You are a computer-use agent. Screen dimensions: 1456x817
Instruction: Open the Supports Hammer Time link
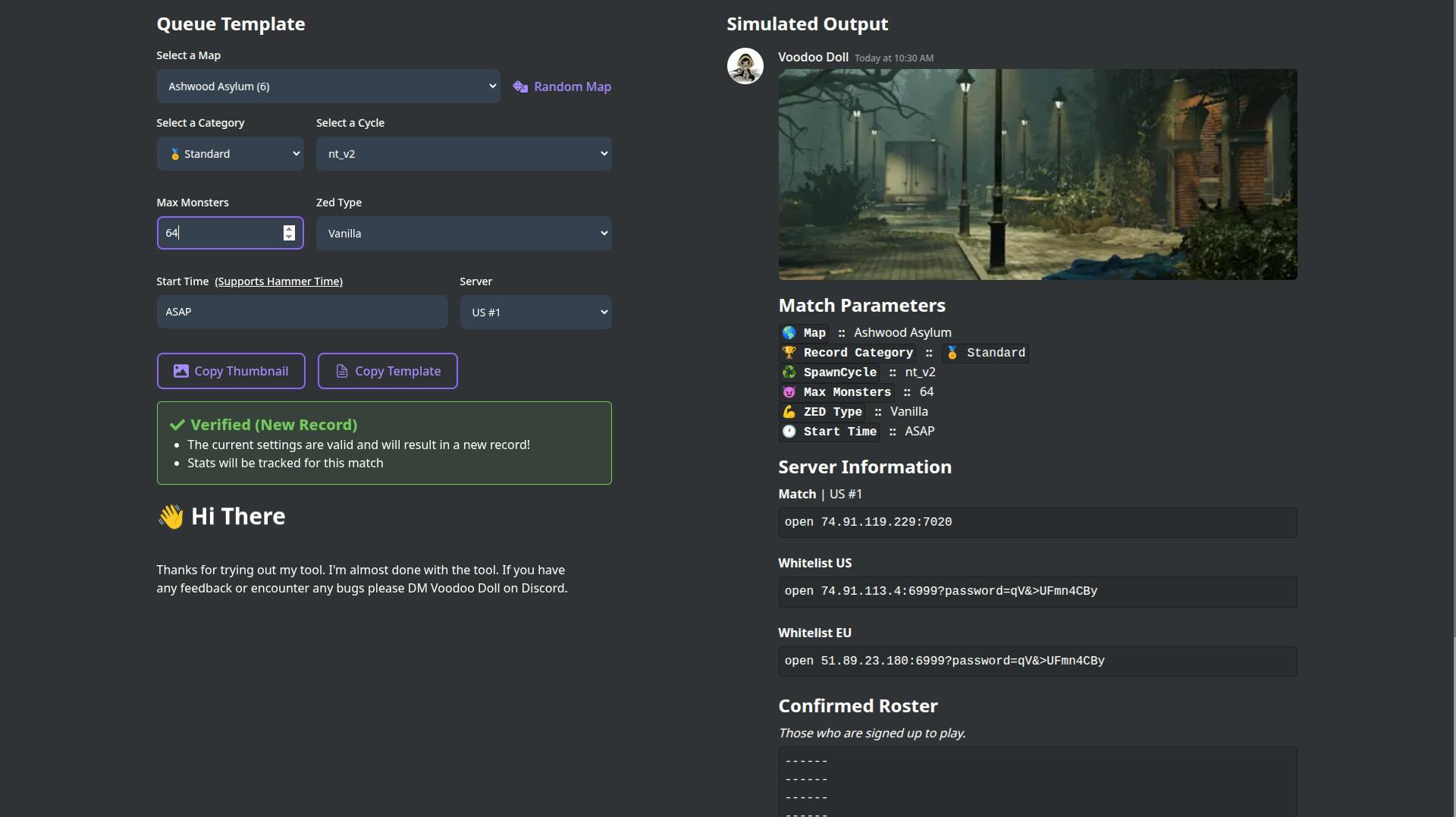pyautogui.click(x=278, y=281)
